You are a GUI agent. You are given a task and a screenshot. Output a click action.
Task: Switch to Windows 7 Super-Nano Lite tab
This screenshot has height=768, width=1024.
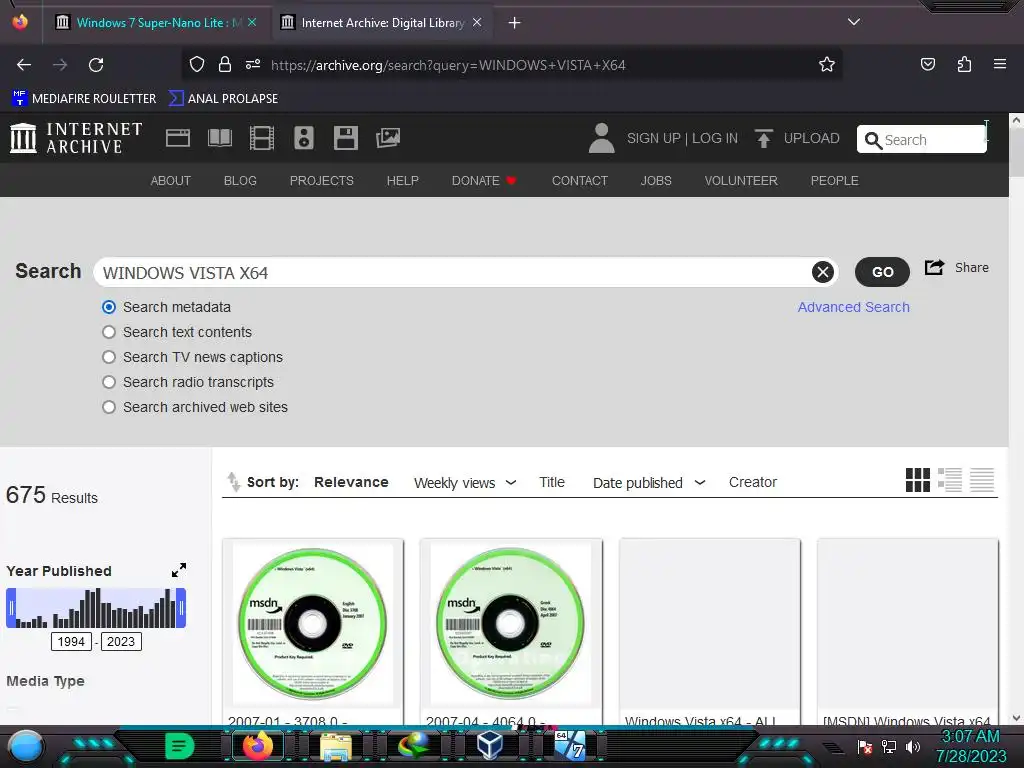(156, 23)
